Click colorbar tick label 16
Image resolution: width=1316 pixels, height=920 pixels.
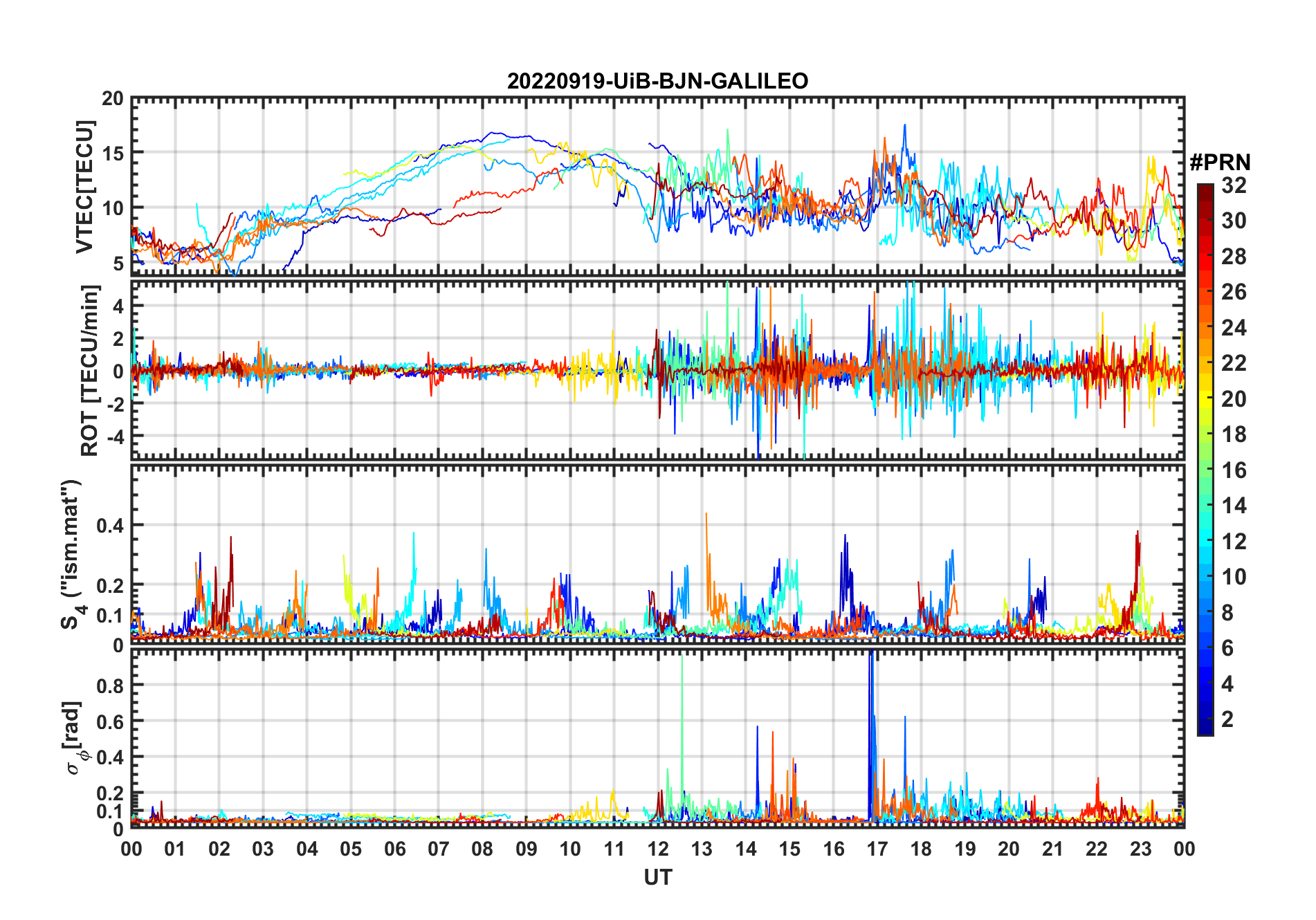click(x=1234, y=470)
